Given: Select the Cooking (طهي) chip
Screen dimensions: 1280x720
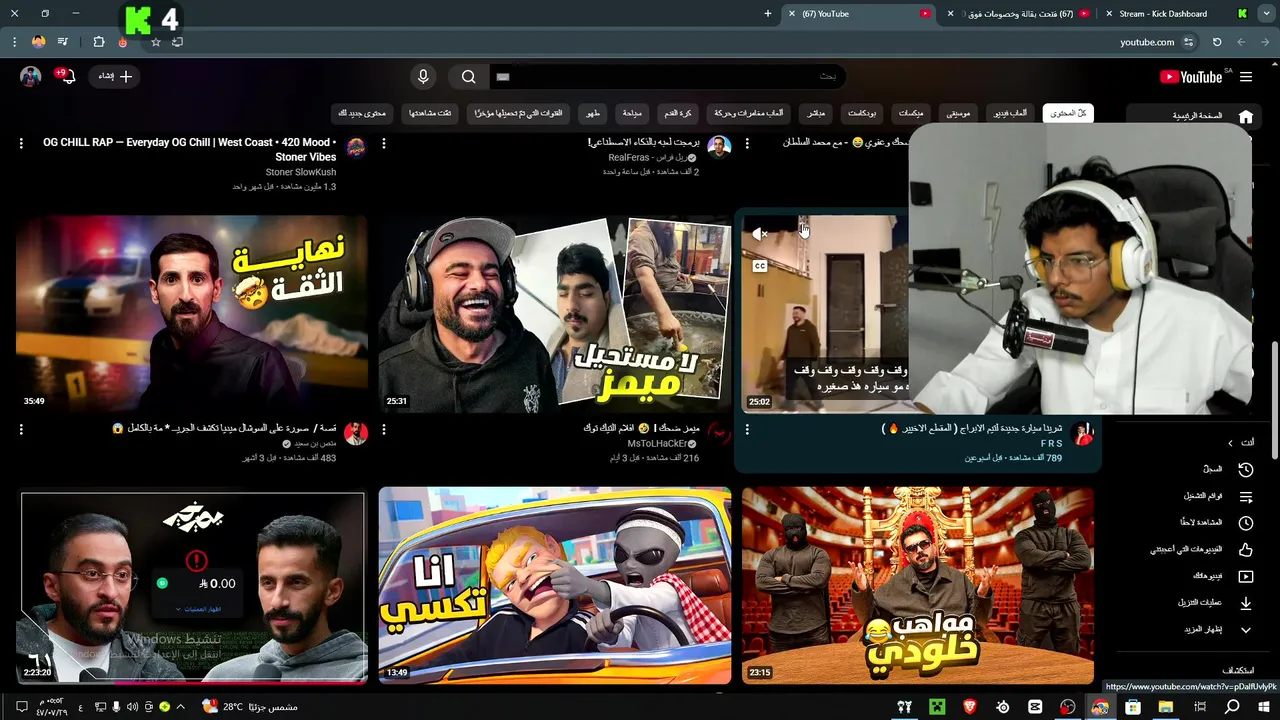Looking at the screenshot, I should click(x=593, y=113).
